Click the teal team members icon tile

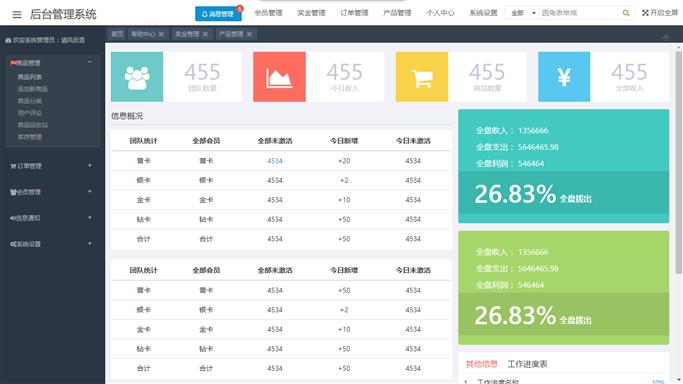[137, 77]
